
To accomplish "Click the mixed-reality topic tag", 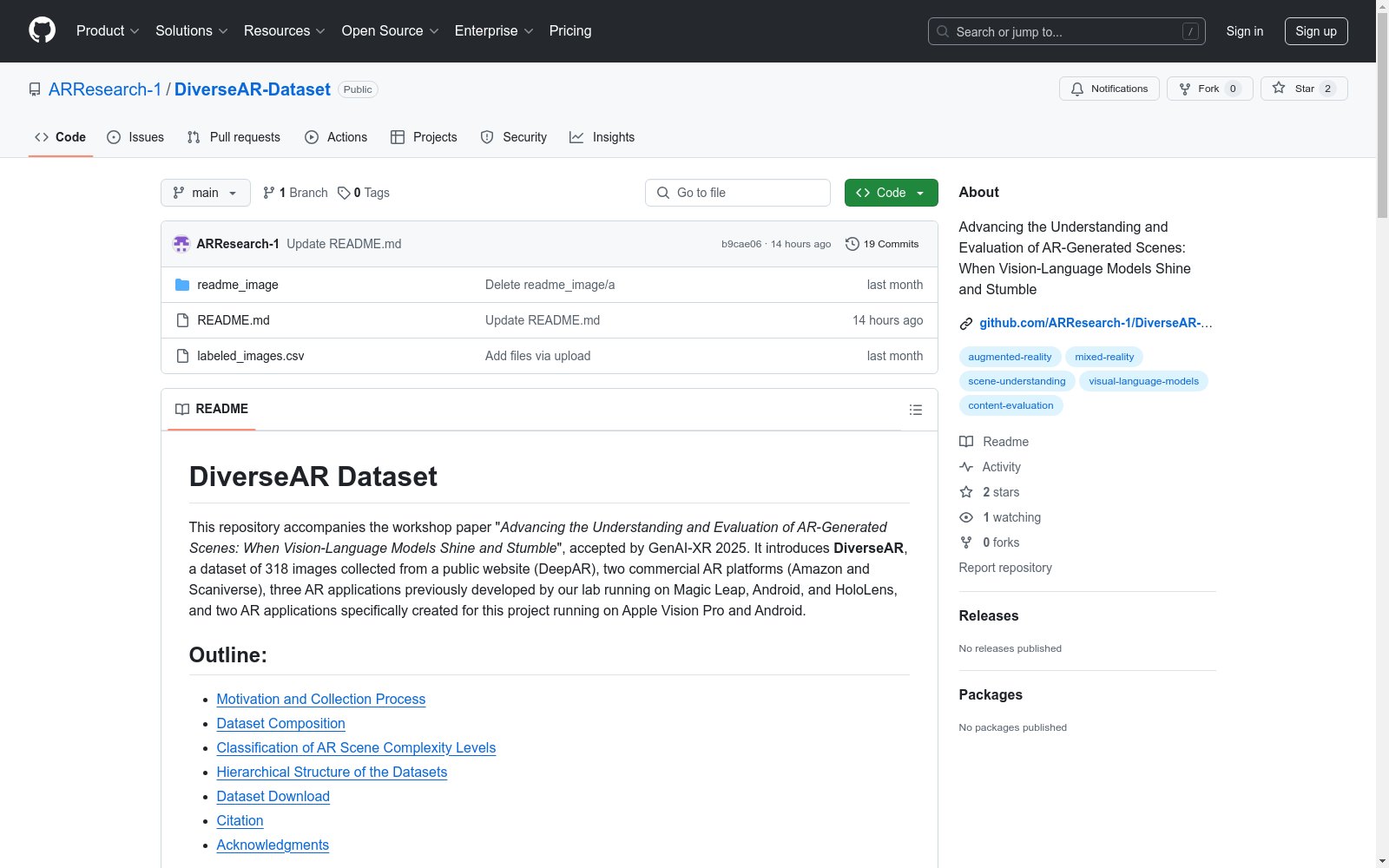I will click(1104, 357).
